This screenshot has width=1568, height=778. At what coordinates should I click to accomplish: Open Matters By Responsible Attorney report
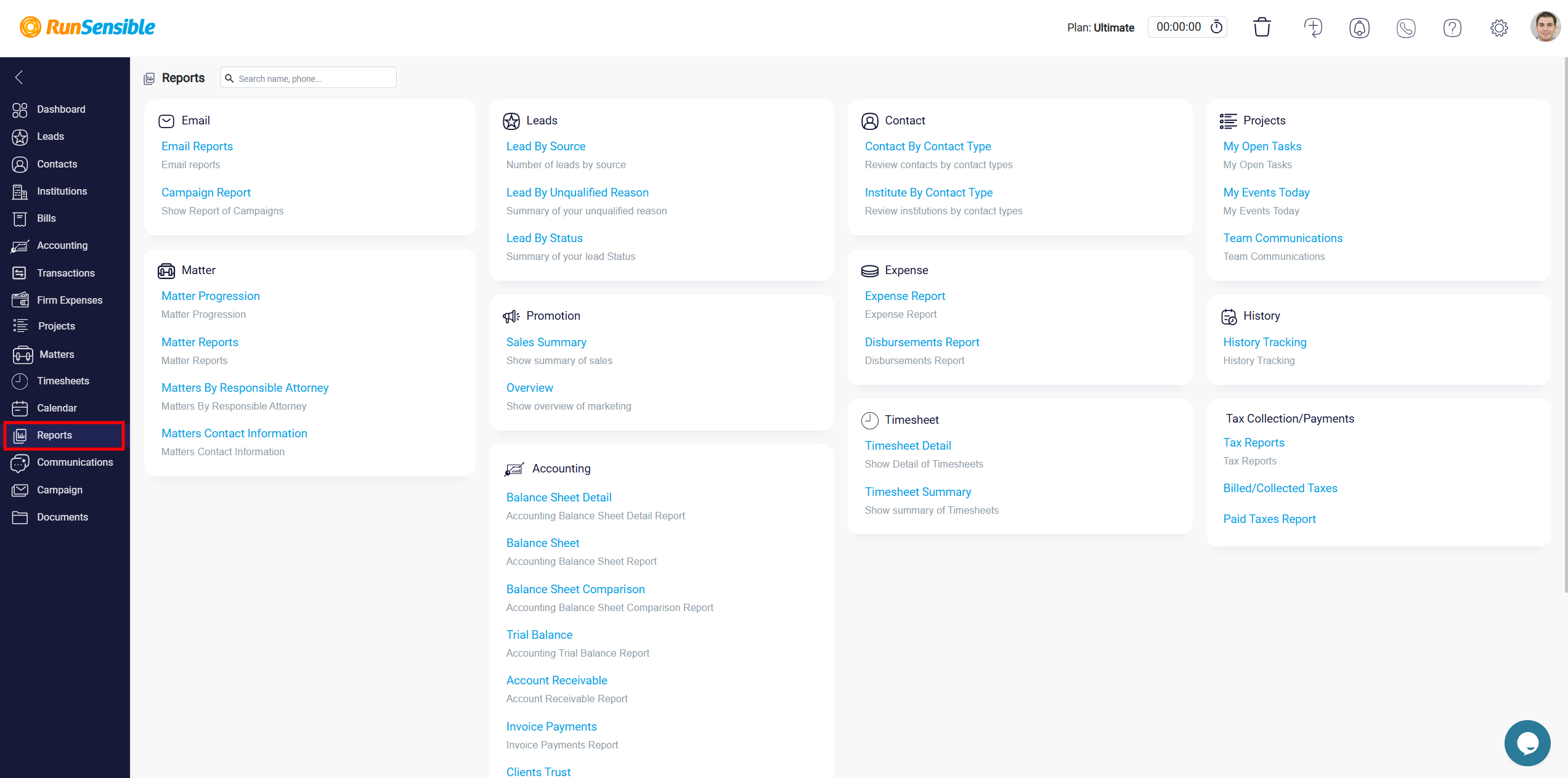coord(245,388)
